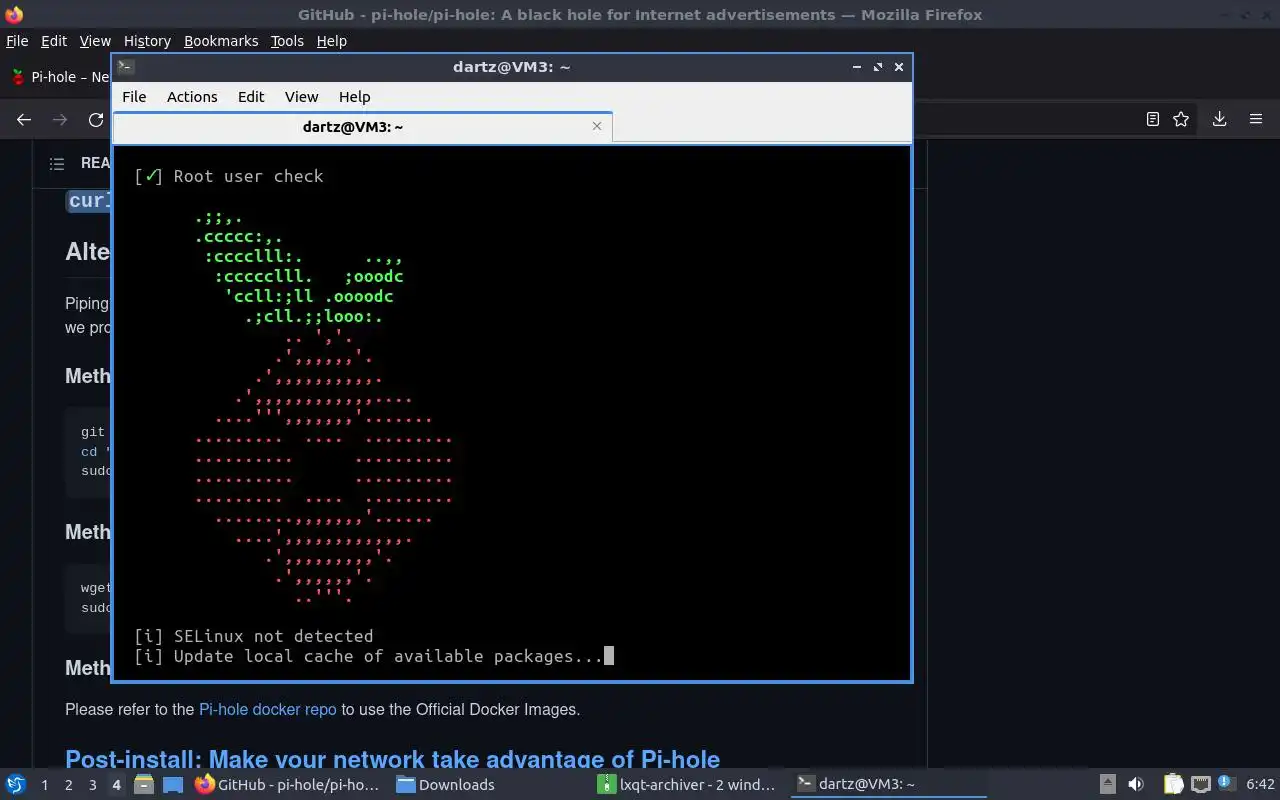Activate dartz@VM3 terminal taskbar entry

pos(888,784)
